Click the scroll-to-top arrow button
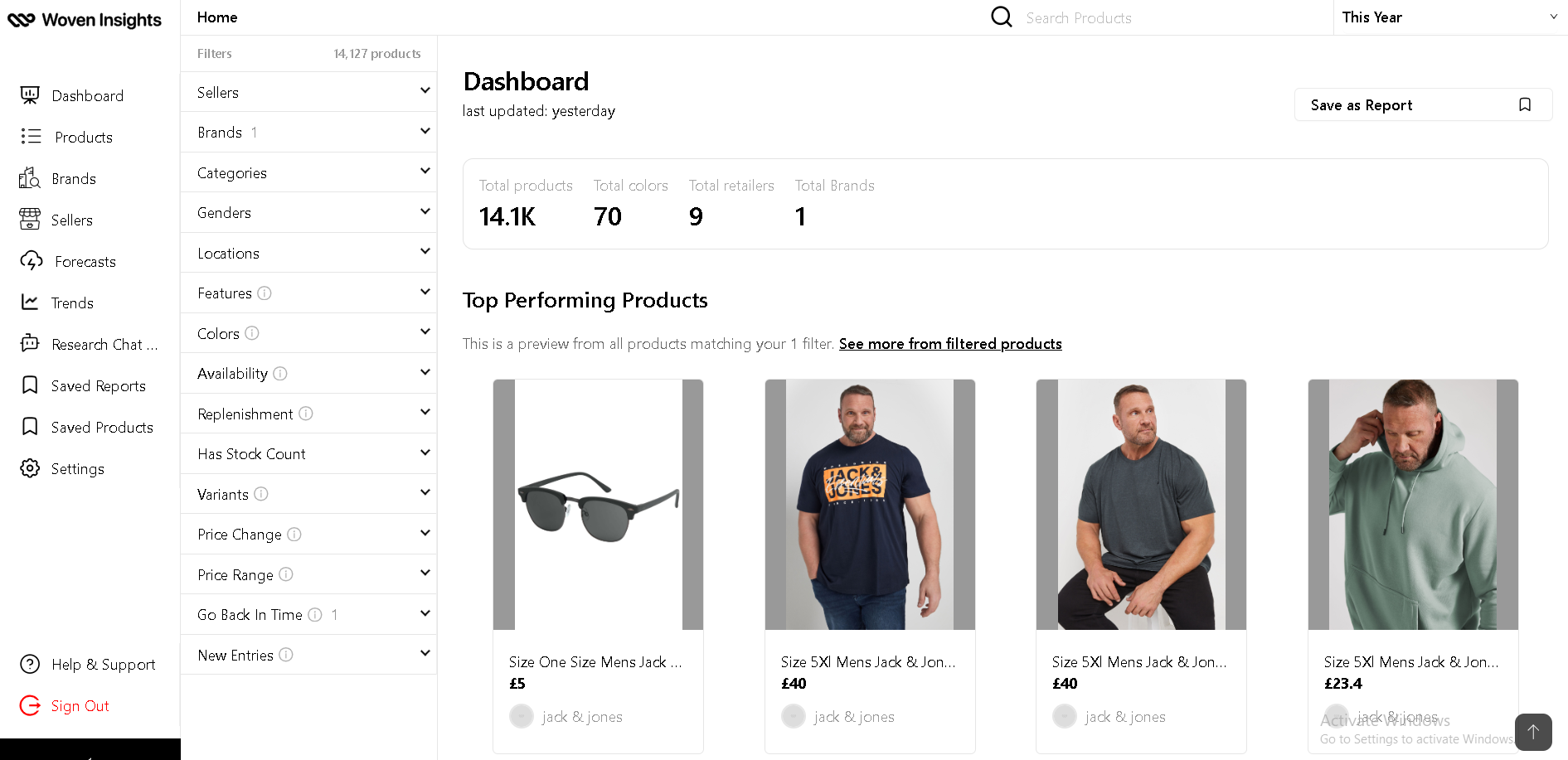This screenshot has width=1568, height=760. pyautogui.click(x=1532, y=732)
